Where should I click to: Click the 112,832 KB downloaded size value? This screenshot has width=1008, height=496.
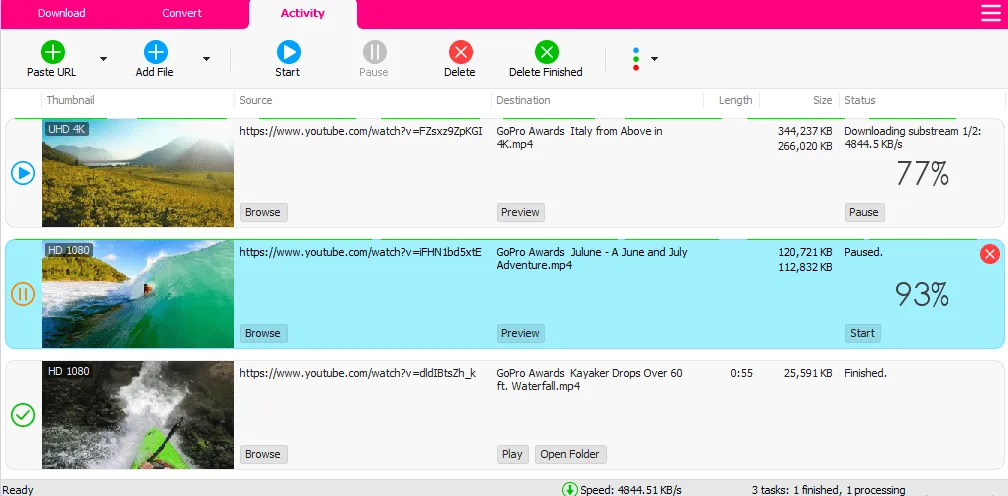(x=805, y=266)
